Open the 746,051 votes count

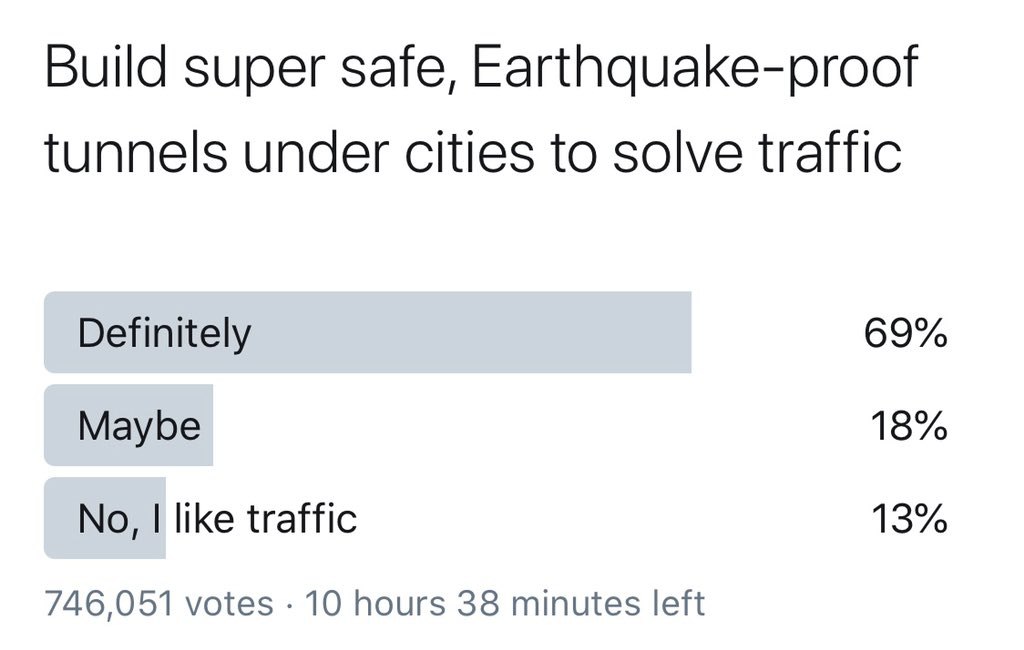pos(159,603)
